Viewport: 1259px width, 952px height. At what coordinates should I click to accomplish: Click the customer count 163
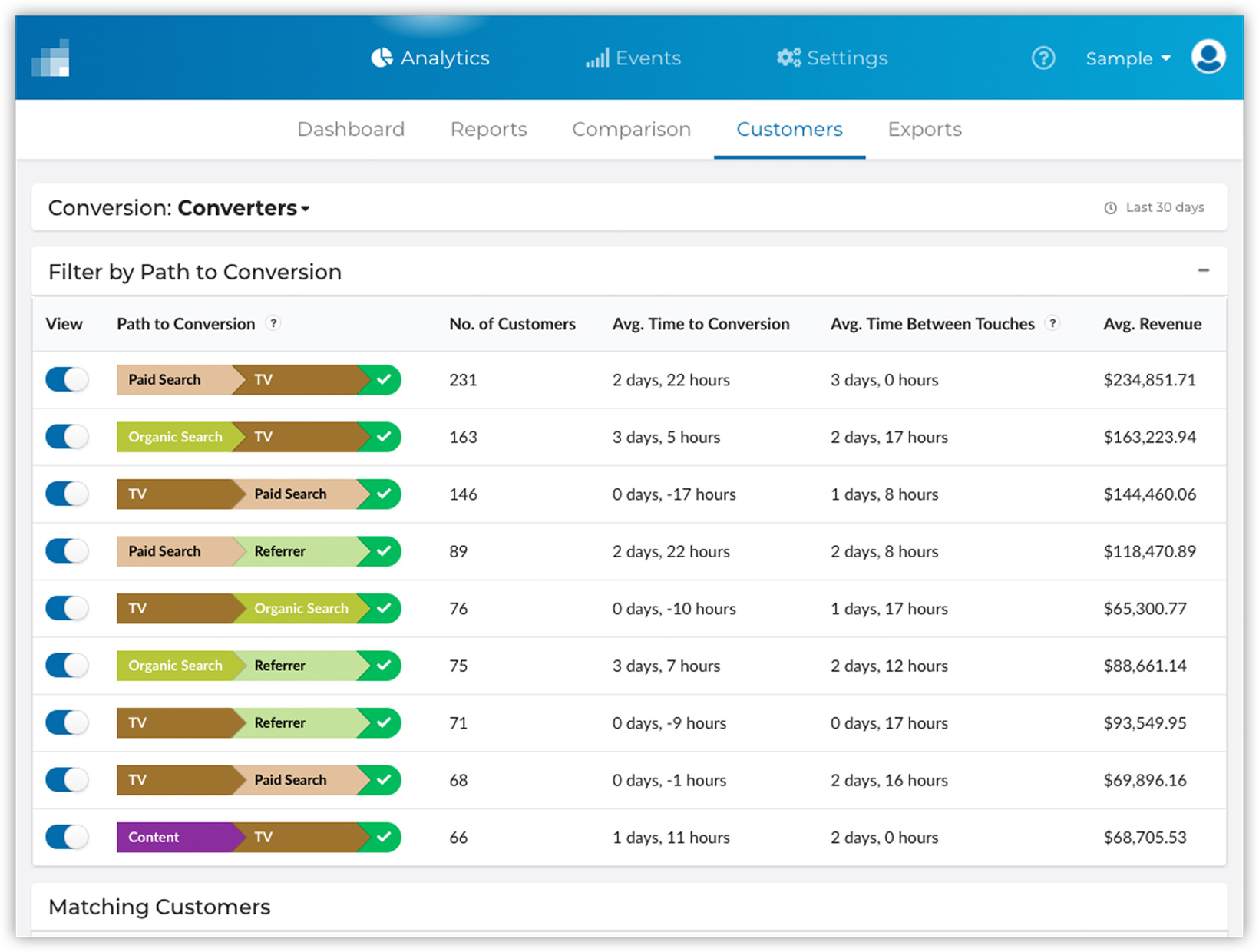pyautogui.click(x=463, y=437)
